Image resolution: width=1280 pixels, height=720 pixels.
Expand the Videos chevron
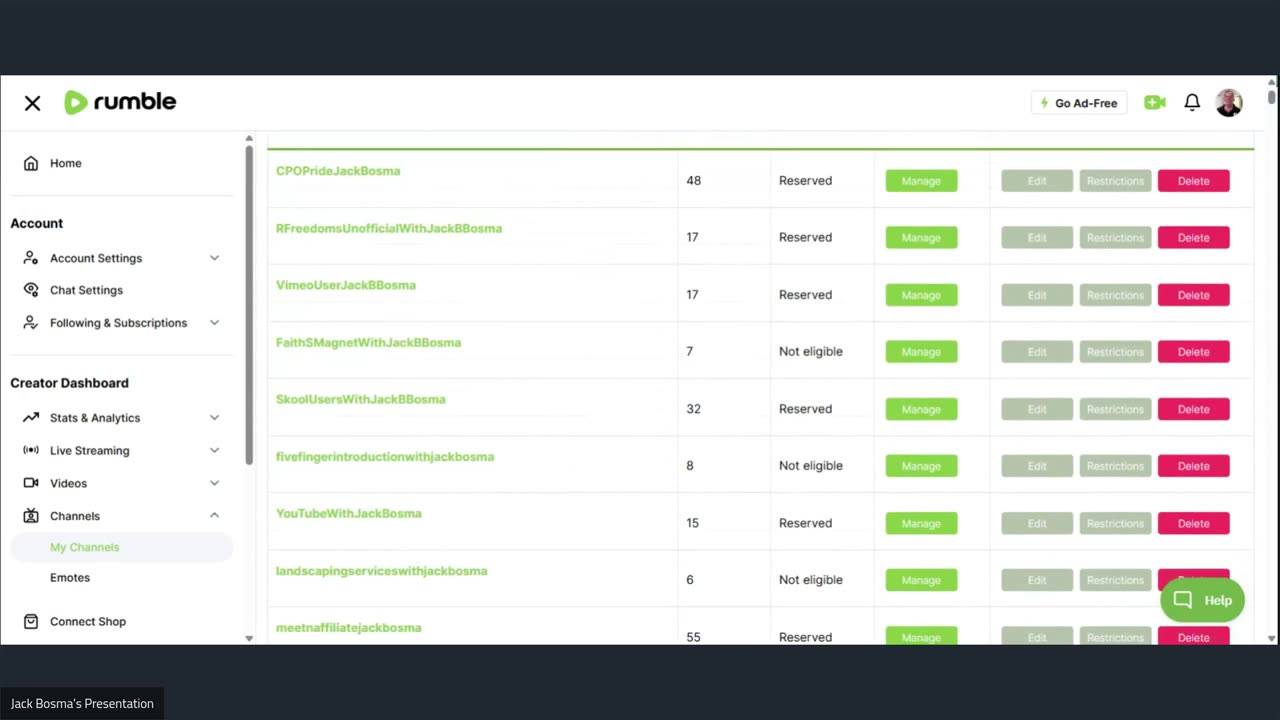pyautogui.click(x=214, y=483)
